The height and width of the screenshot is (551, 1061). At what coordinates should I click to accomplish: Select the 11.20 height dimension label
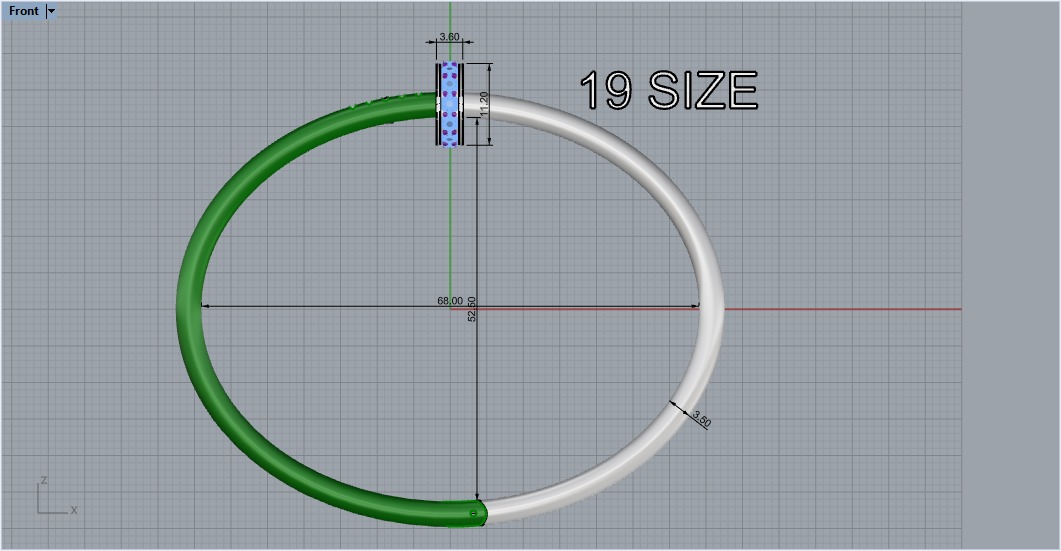click(x=483, y=104)
